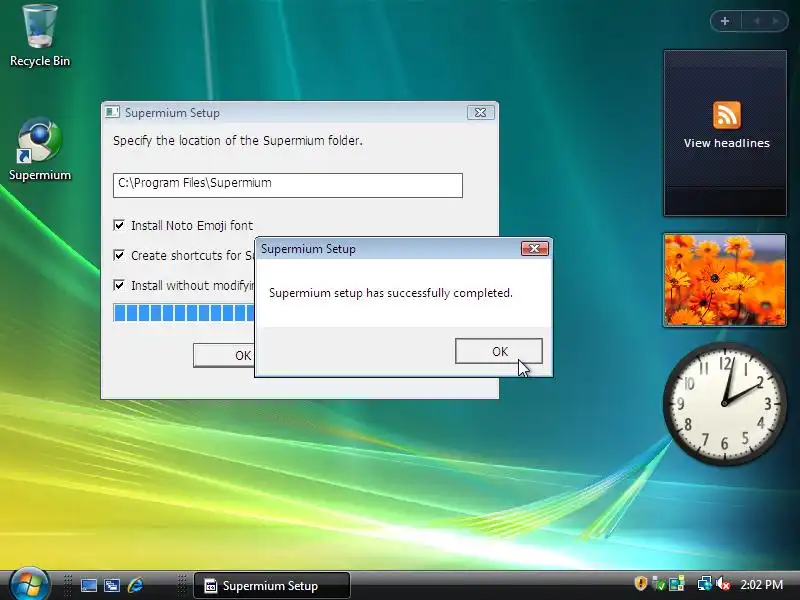The image size is (800, 600).
Task: Open the flower slideshow gadget picture
Action: click(724, 280)
